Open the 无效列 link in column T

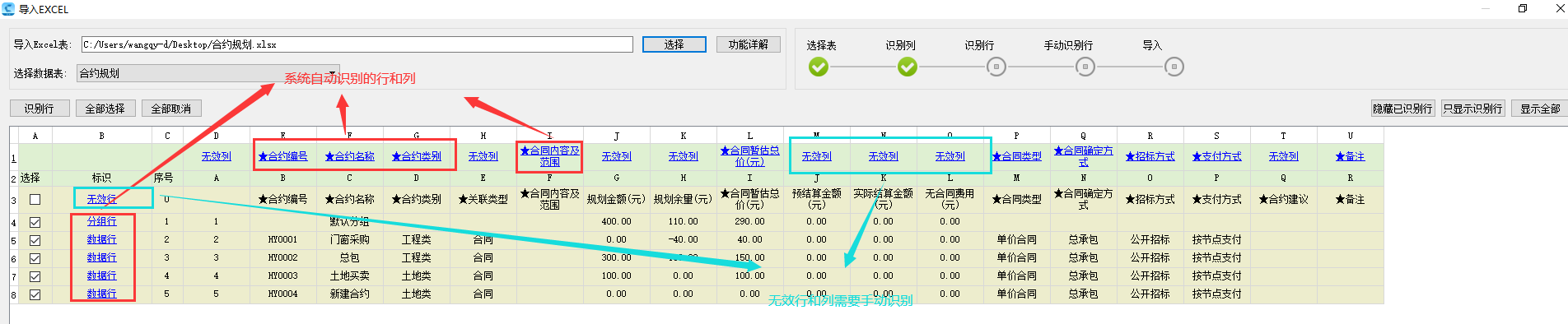tap(1284, 156)
